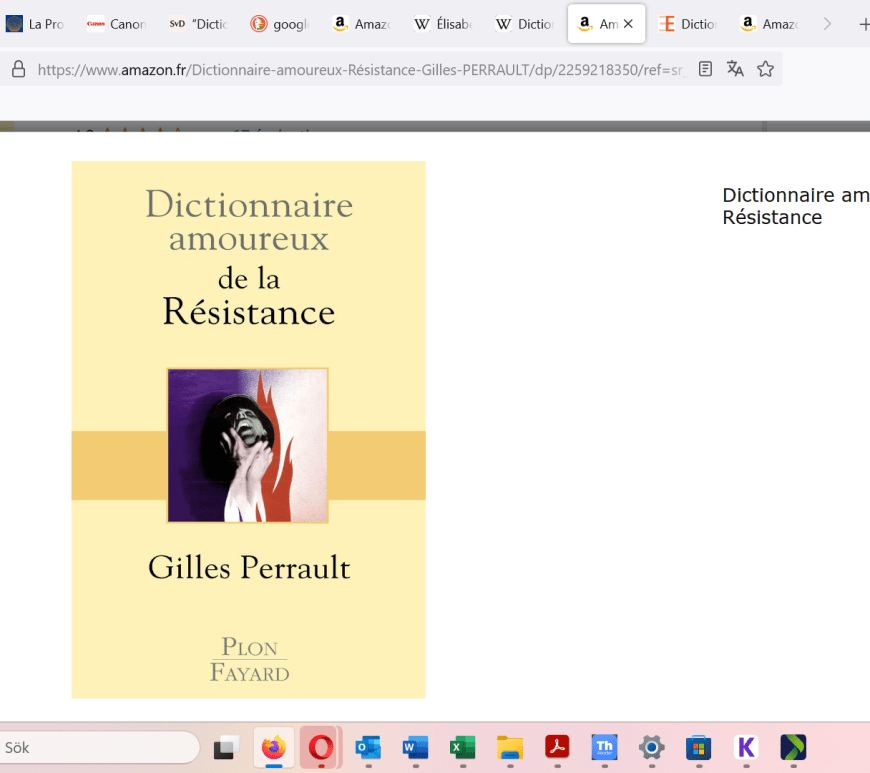Close the active Amazon tab

(x=628, y=24)
